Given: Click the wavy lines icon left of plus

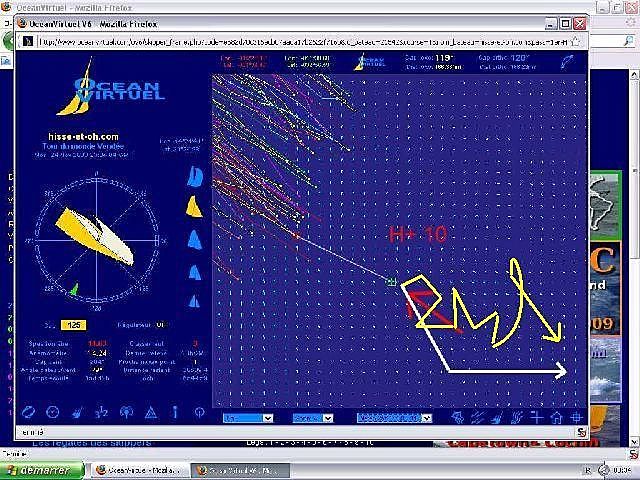Looking at the screenshot, I should (517, 418).
